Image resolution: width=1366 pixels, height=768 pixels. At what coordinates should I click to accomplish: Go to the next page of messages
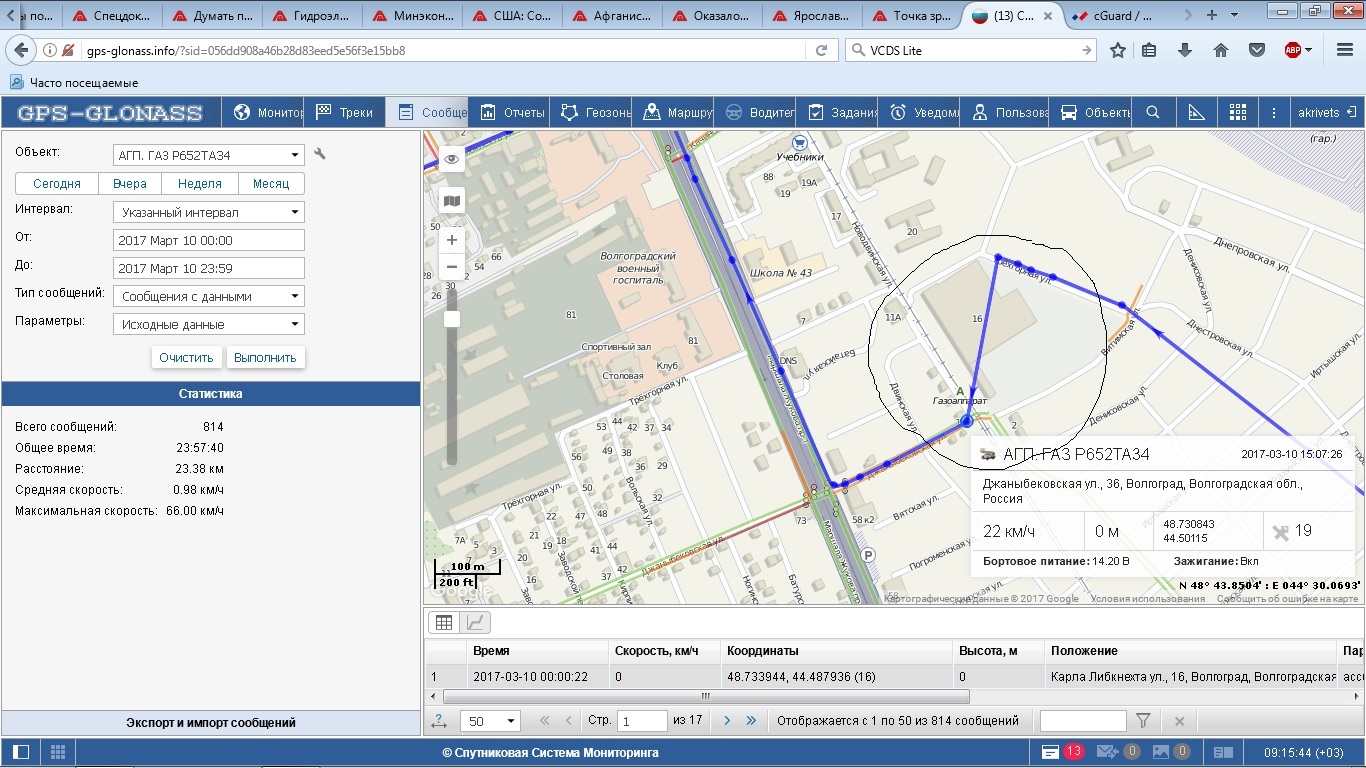click(727, 720)
